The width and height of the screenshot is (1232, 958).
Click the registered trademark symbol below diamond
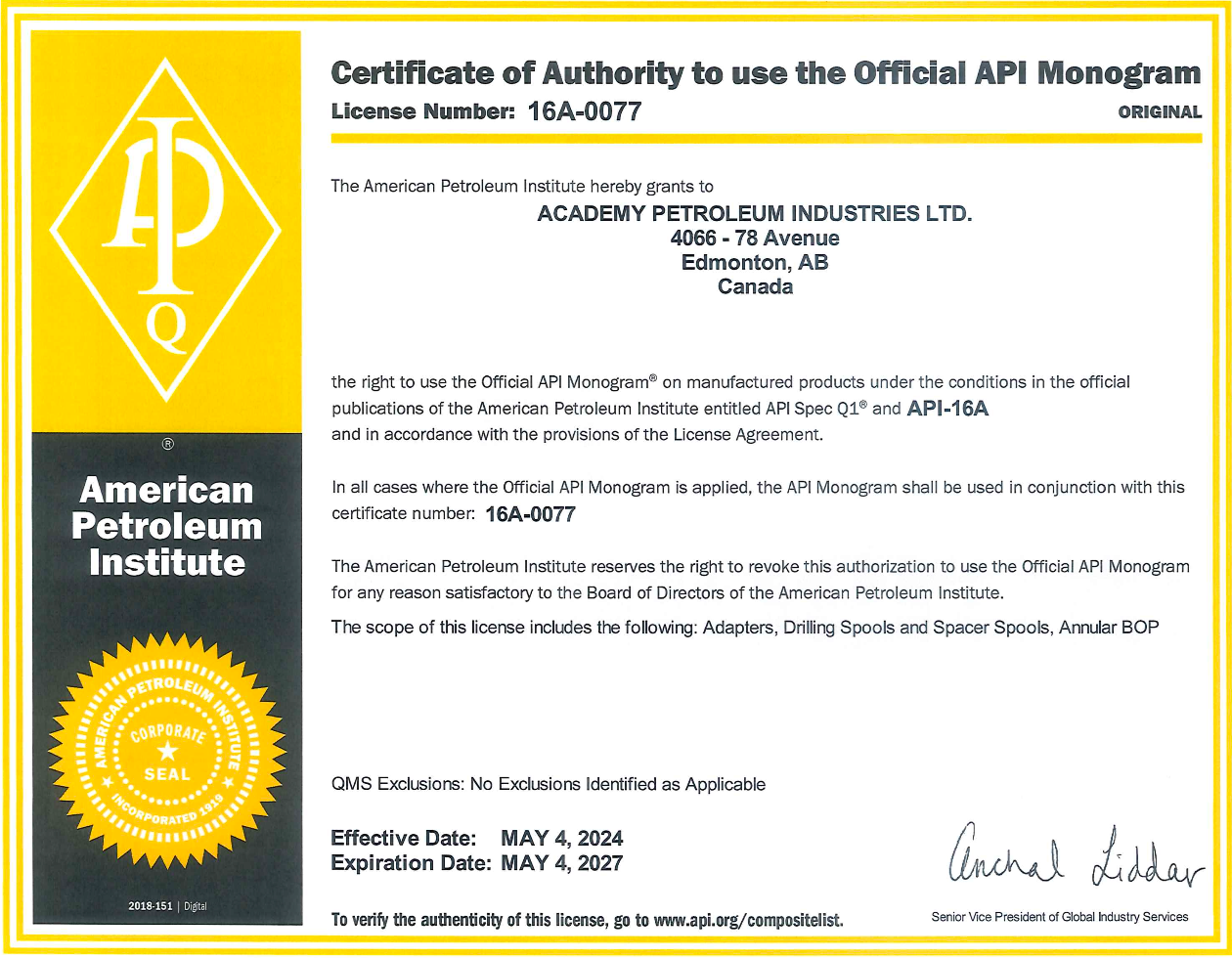click(167, 445)
